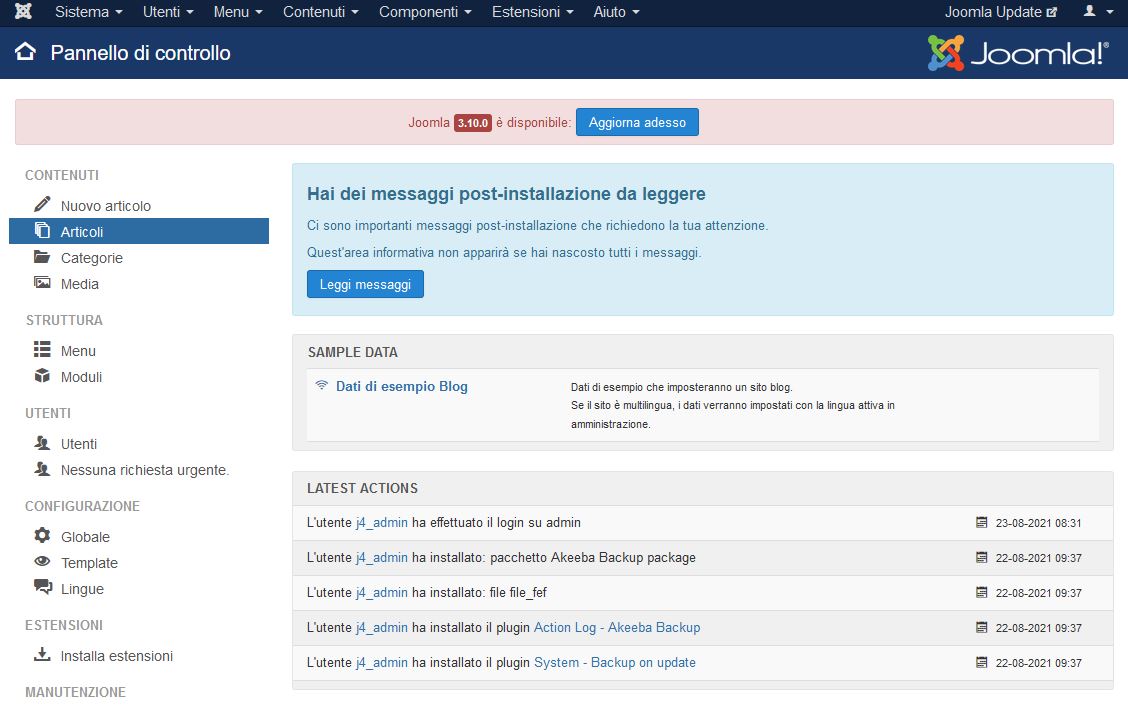This screenshot has width=1128, height=708.
Task: Click the folder icon beside Categorie
Action: point(42,257)
